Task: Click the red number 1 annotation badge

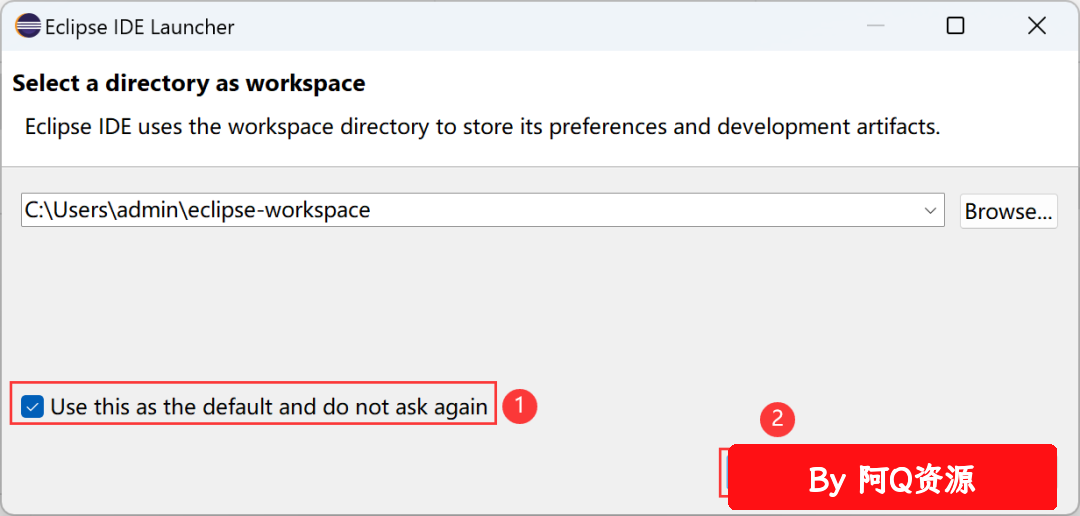Action: [x=519, y=406]
